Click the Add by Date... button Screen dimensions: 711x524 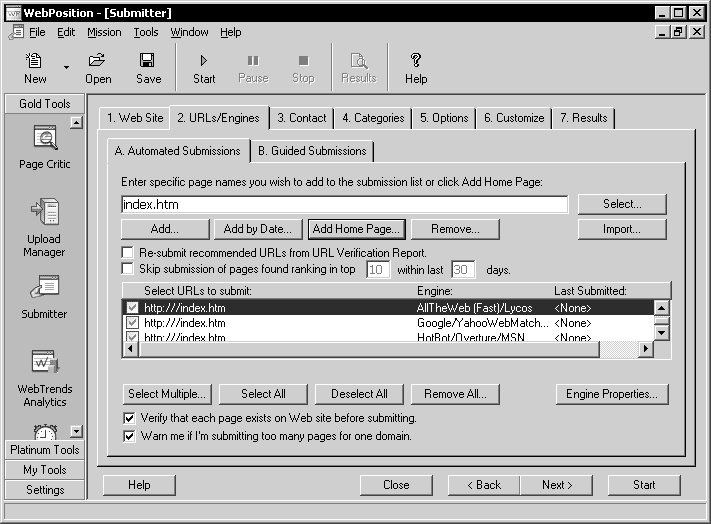click(x=258, y=229)
